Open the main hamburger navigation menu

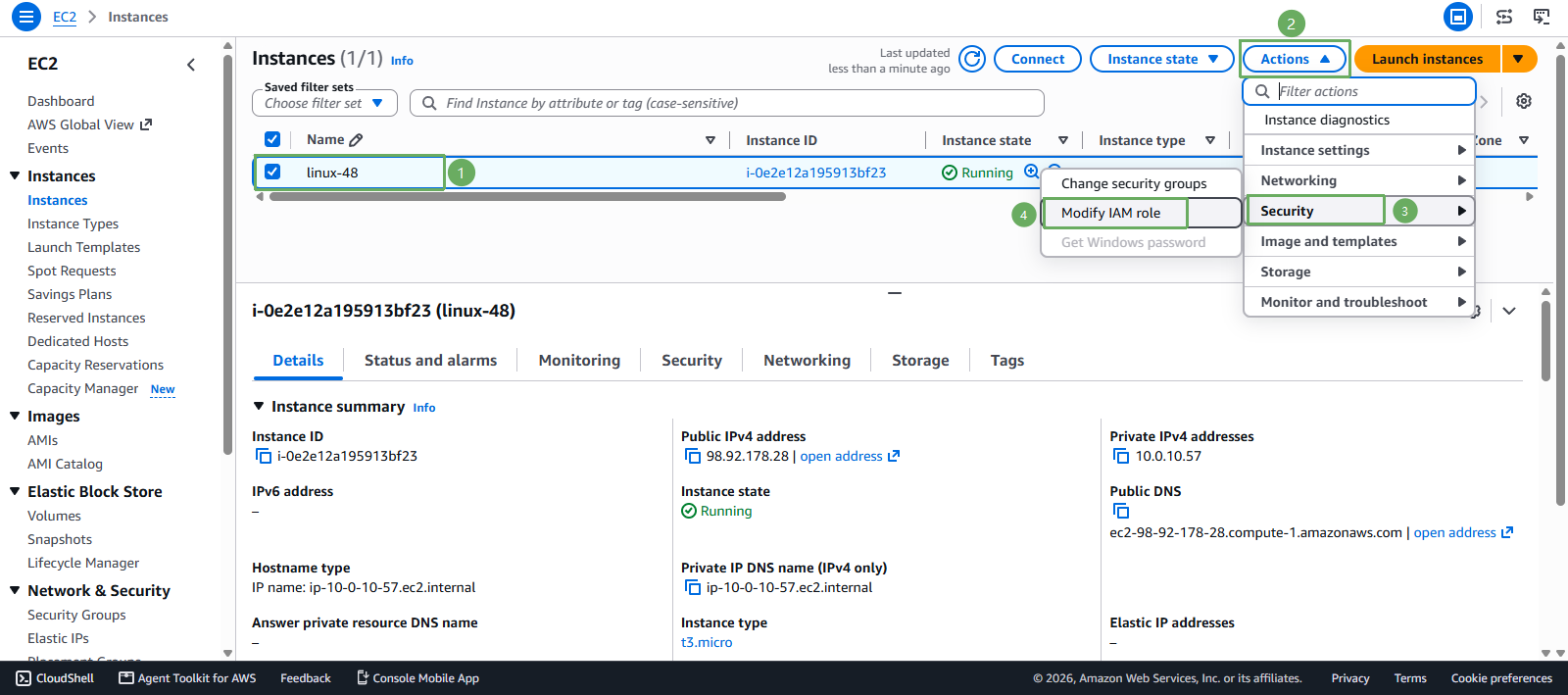(x=26, y=17)
